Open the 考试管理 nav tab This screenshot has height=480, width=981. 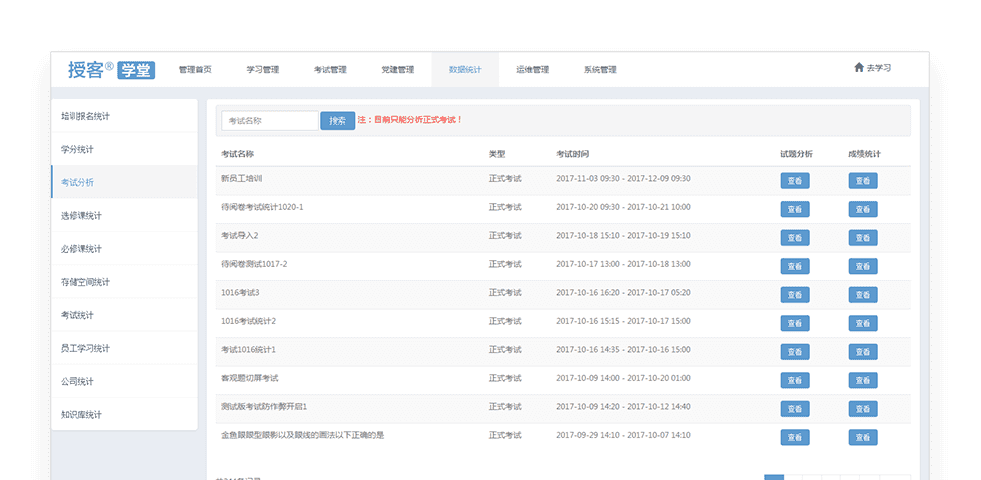pos(330,69)
